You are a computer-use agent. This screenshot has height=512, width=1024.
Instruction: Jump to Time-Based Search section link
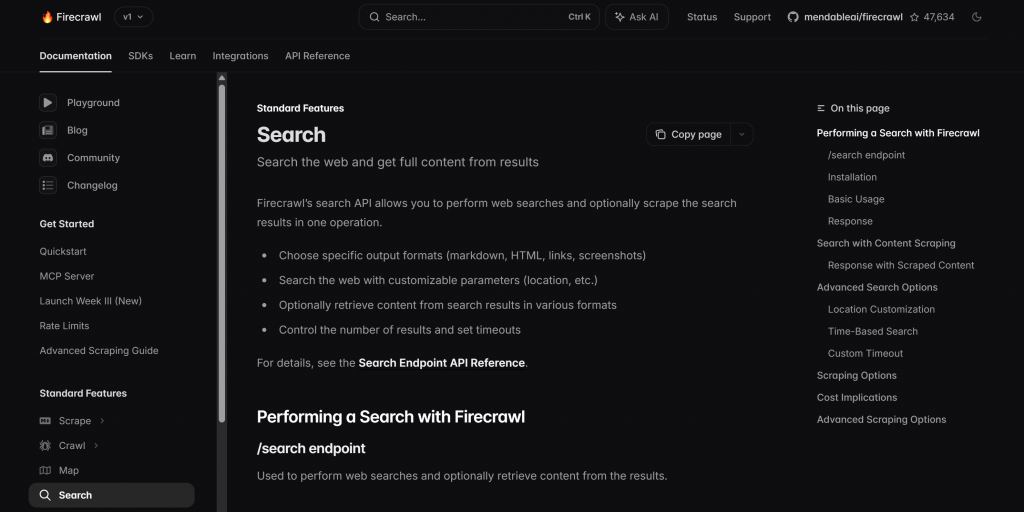click(872, 331)
